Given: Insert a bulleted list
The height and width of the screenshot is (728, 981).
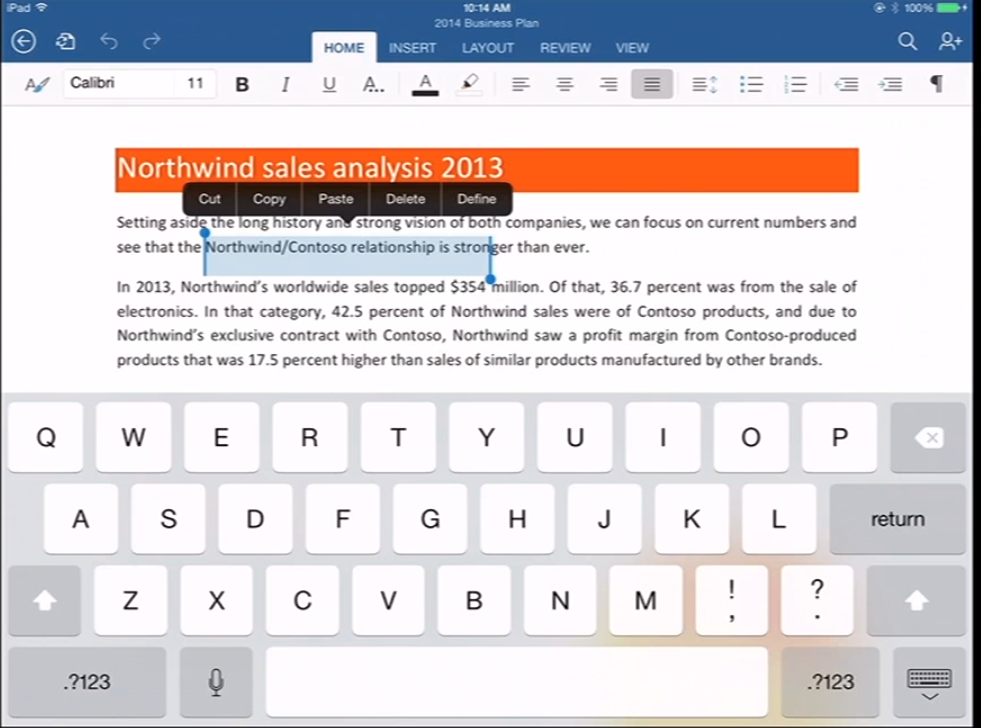Looking at the screenshot, I should (750, 84).
